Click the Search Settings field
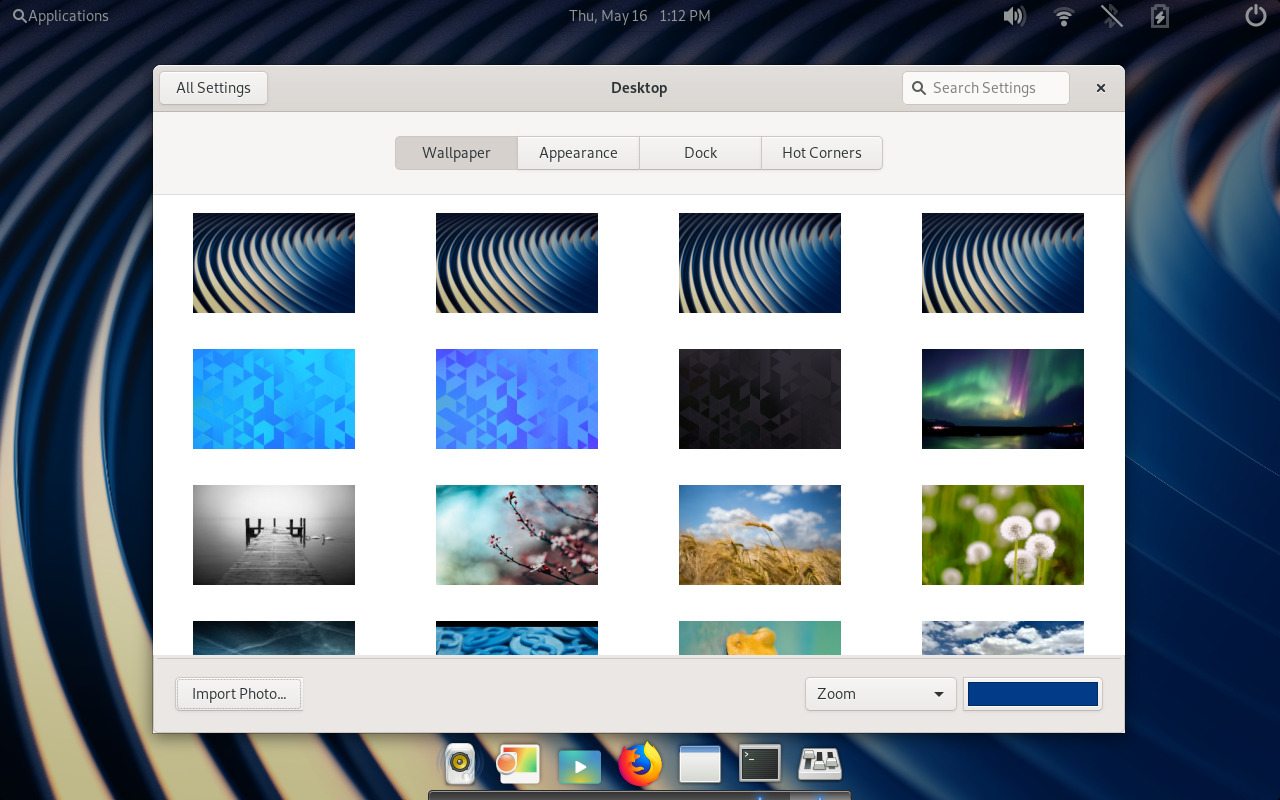 [985, 87]
